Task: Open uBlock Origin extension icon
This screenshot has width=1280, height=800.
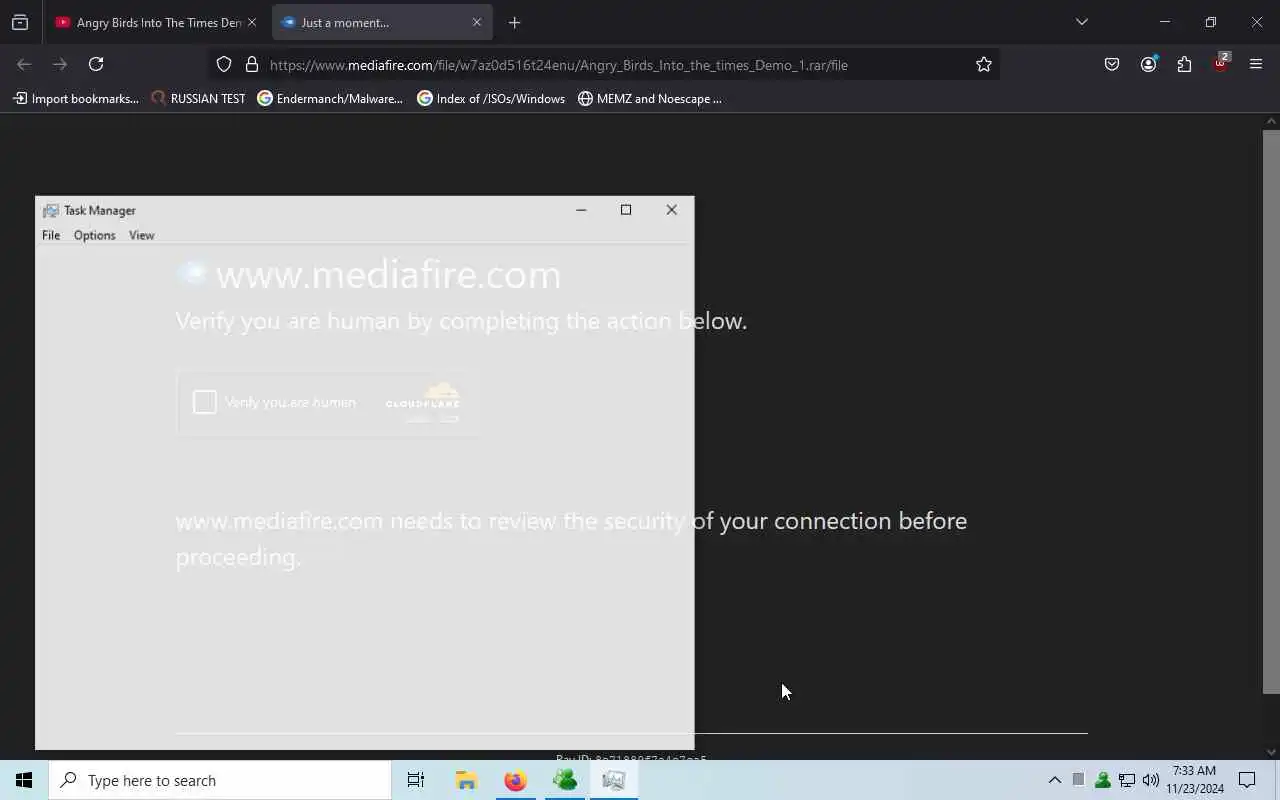Action: click(1220, 64)
